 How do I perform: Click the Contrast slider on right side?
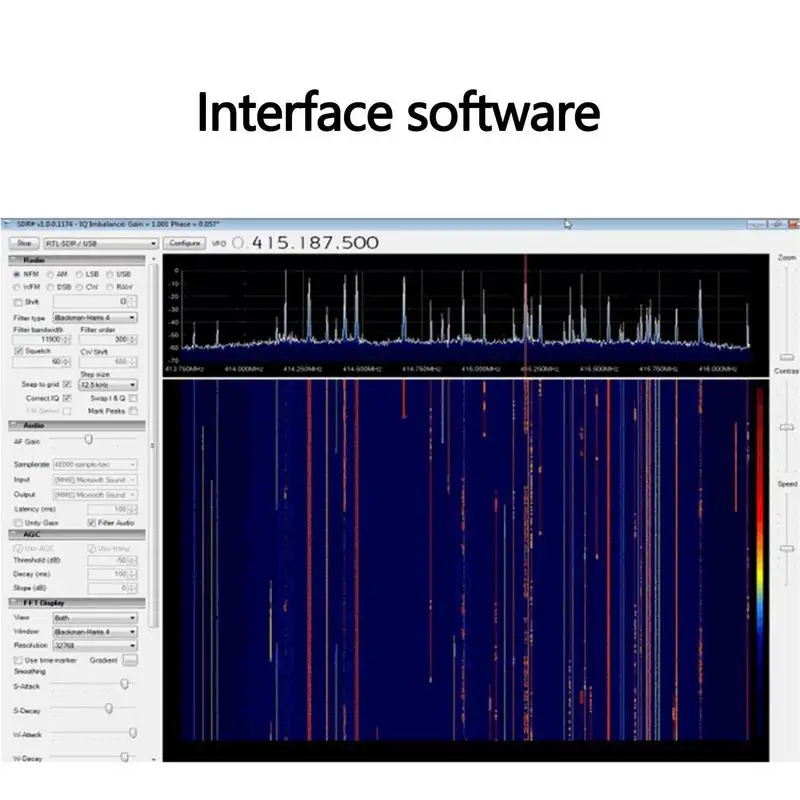pyautogui.click(x=787, y=427)
